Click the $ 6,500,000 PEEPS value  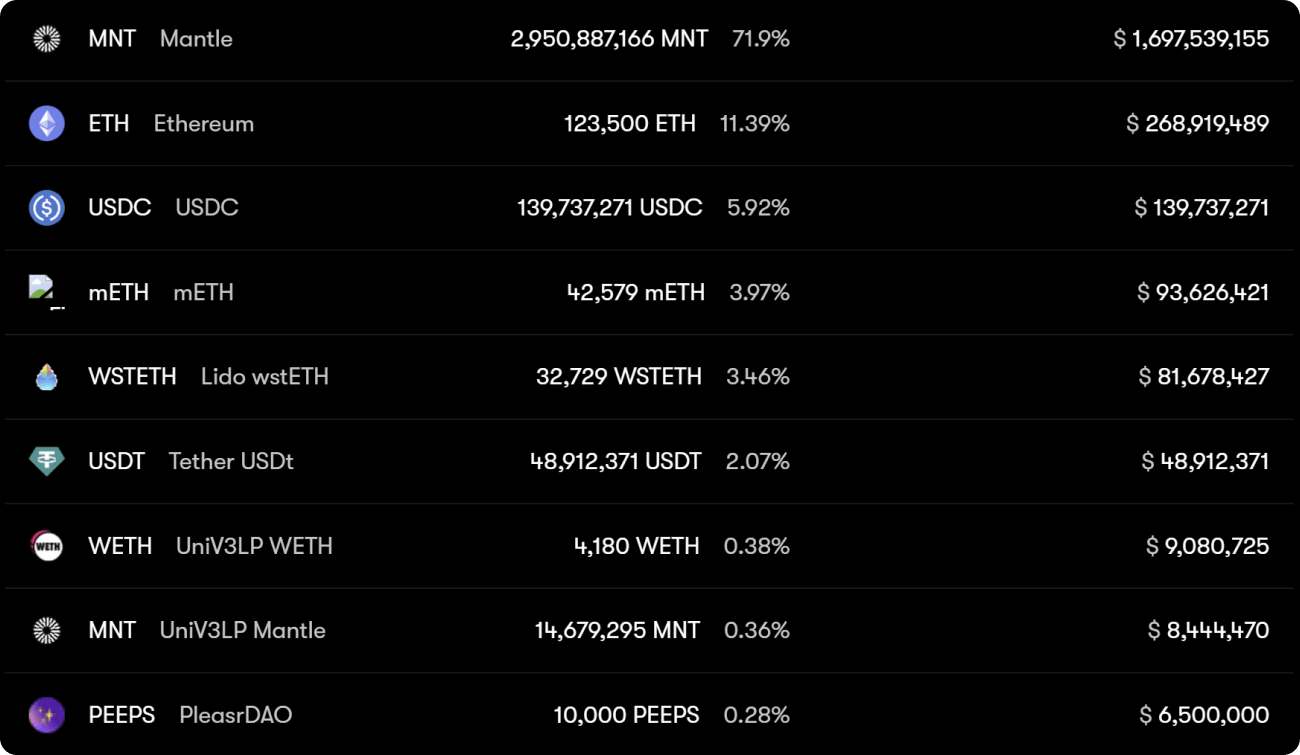(1204, 715)
